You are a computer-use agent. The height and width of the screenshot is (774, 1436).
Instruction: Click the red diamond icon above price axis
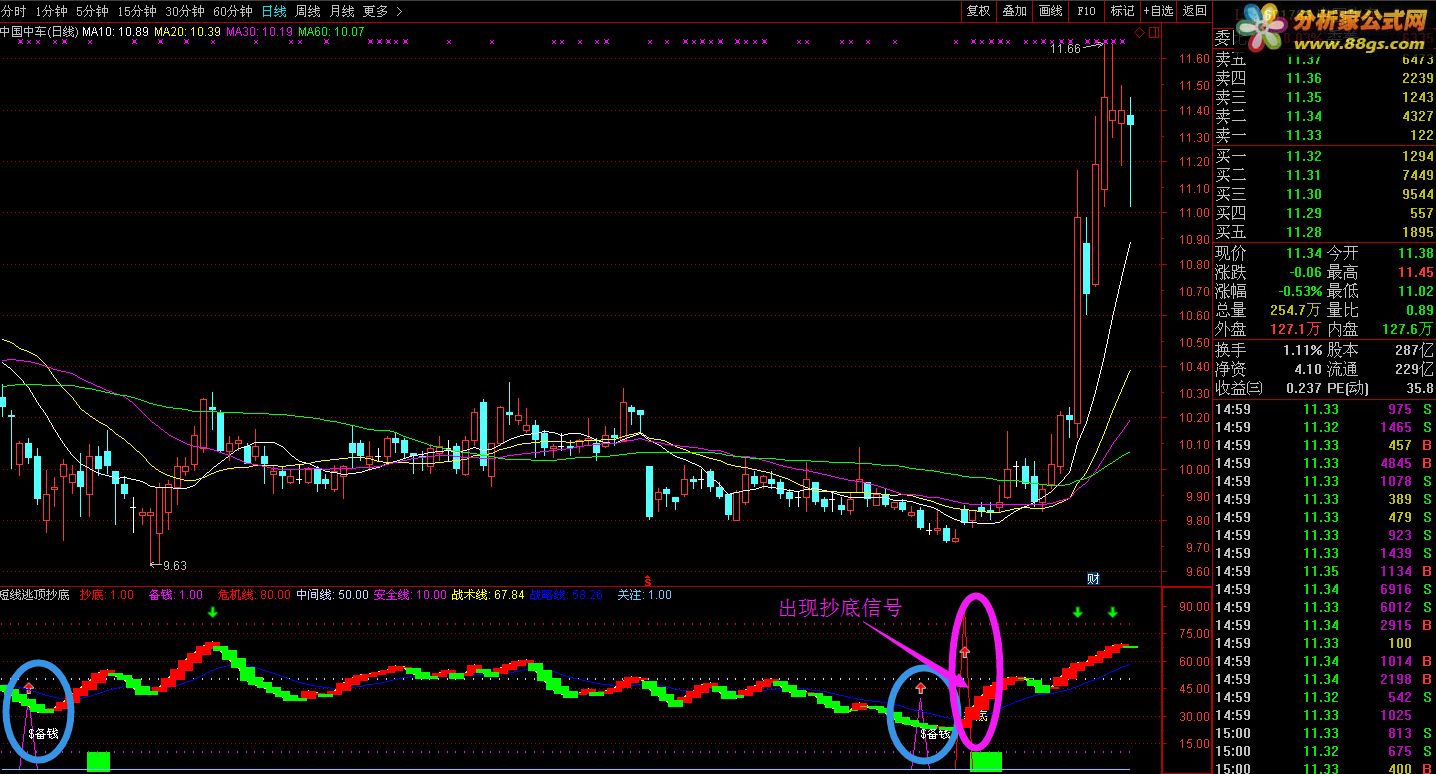[1140, 32]
